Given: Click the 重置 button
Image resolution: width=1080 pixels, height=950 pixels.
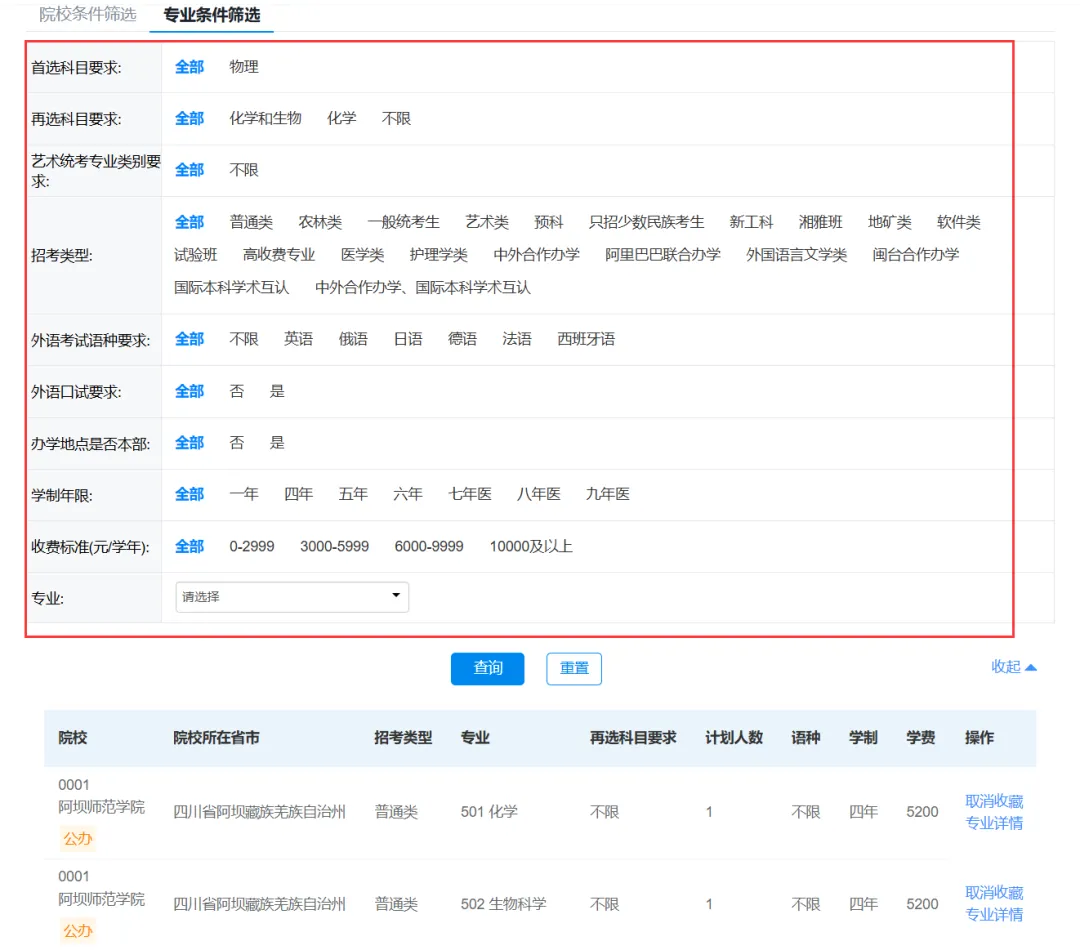Looking at the screenshot, I should tap(574, 668).
